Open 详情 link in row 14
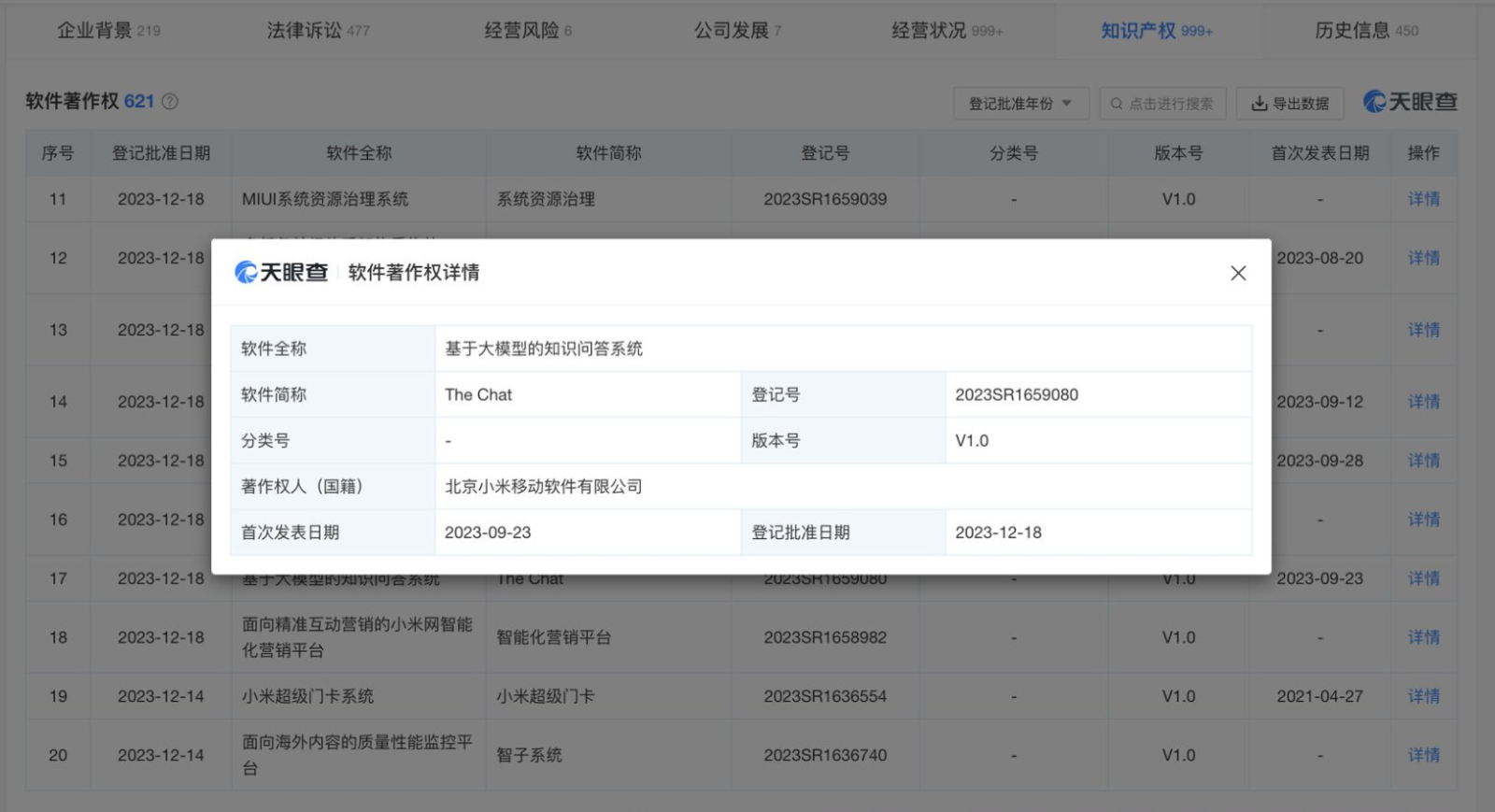The height and width of the screenshot is (812, 1495). pyautogui.click(x=1424, y=402)
